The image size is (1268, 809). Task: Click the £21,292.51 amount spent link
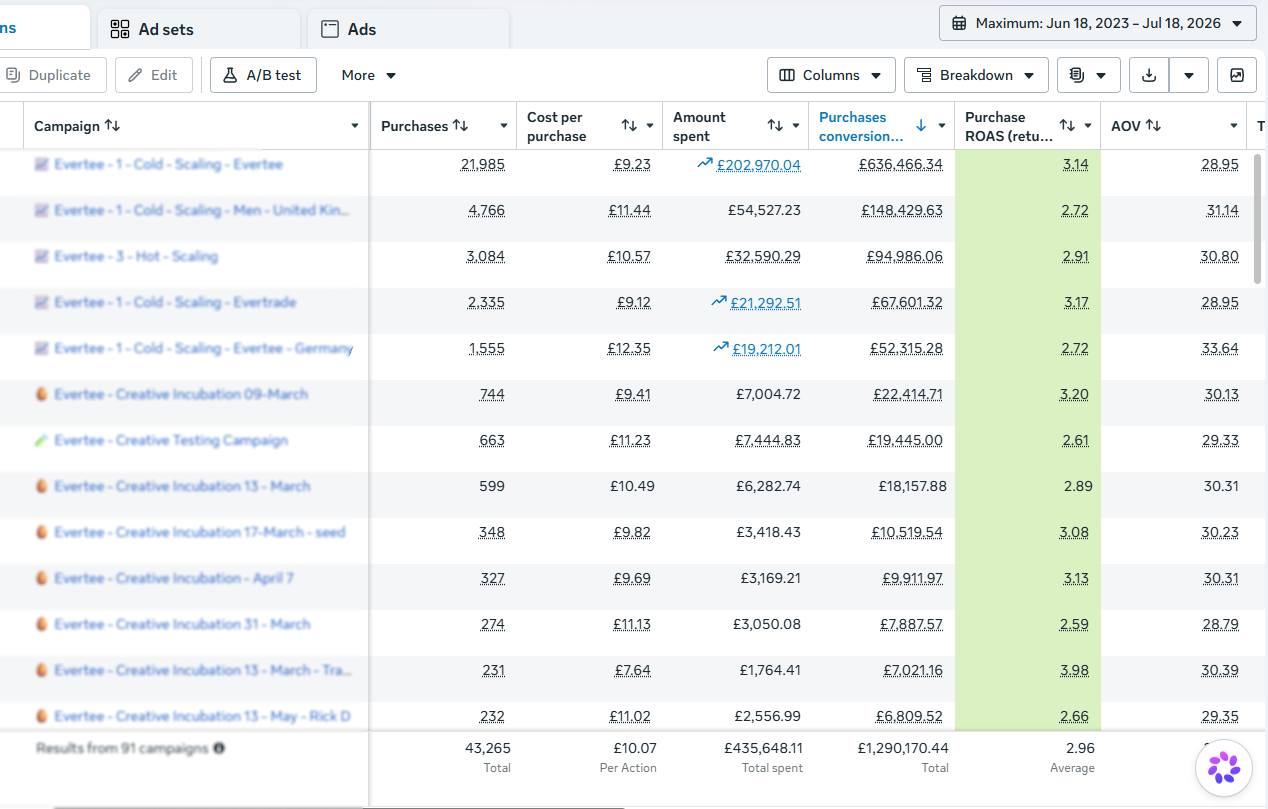(x=765, y=303)
